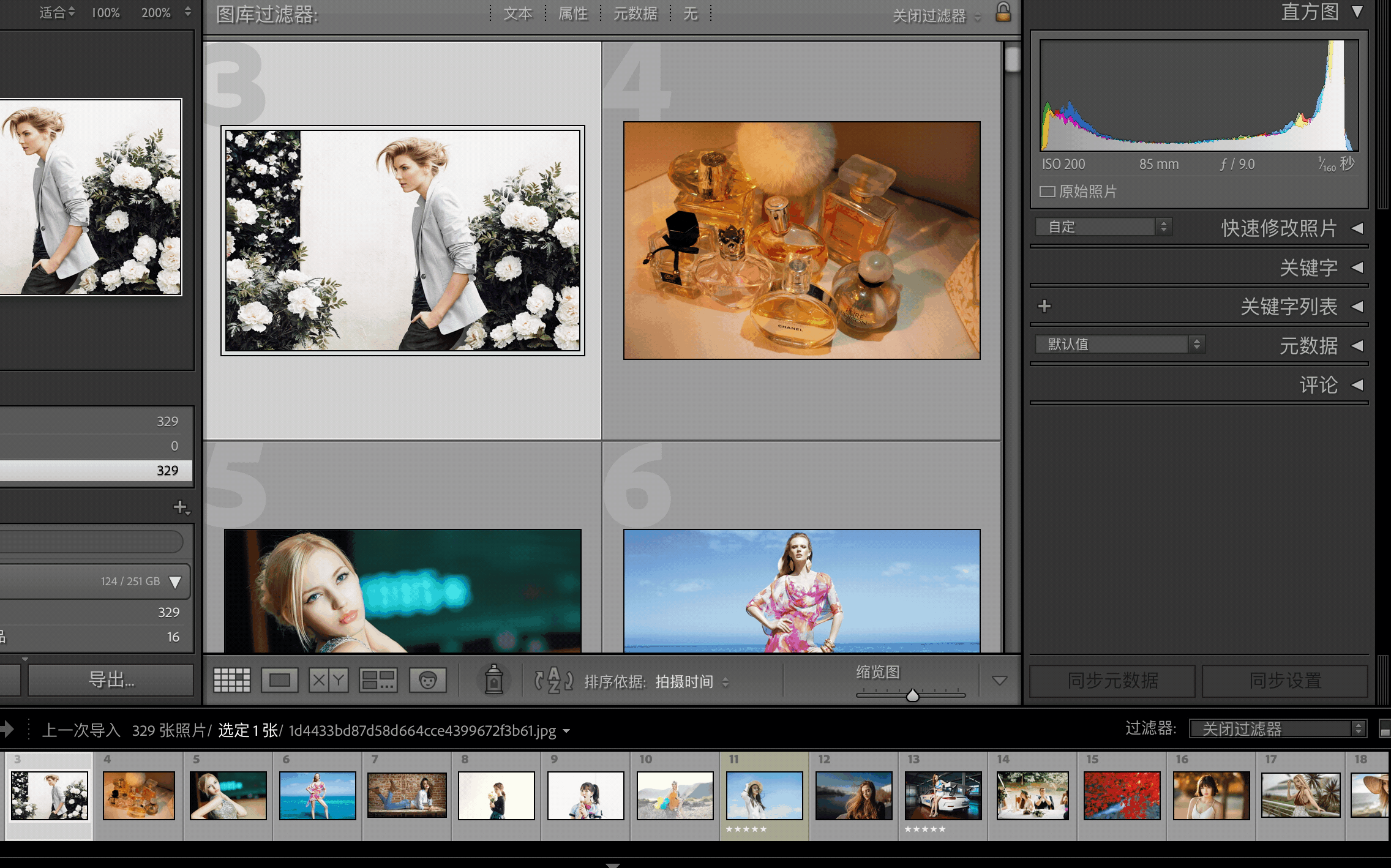
Task: Select filmstrip thumbnail 8
Action: (x=496, y=795)
